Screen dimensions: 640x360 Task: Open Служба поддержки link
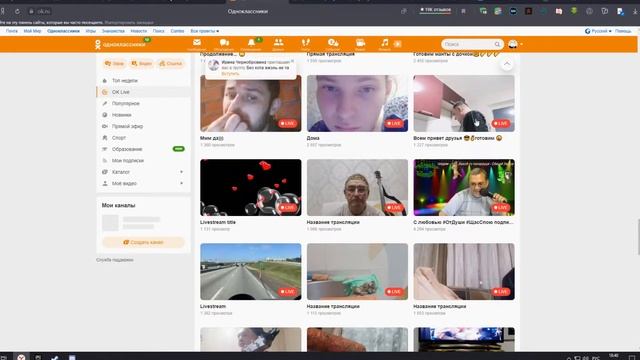[115, 260]
